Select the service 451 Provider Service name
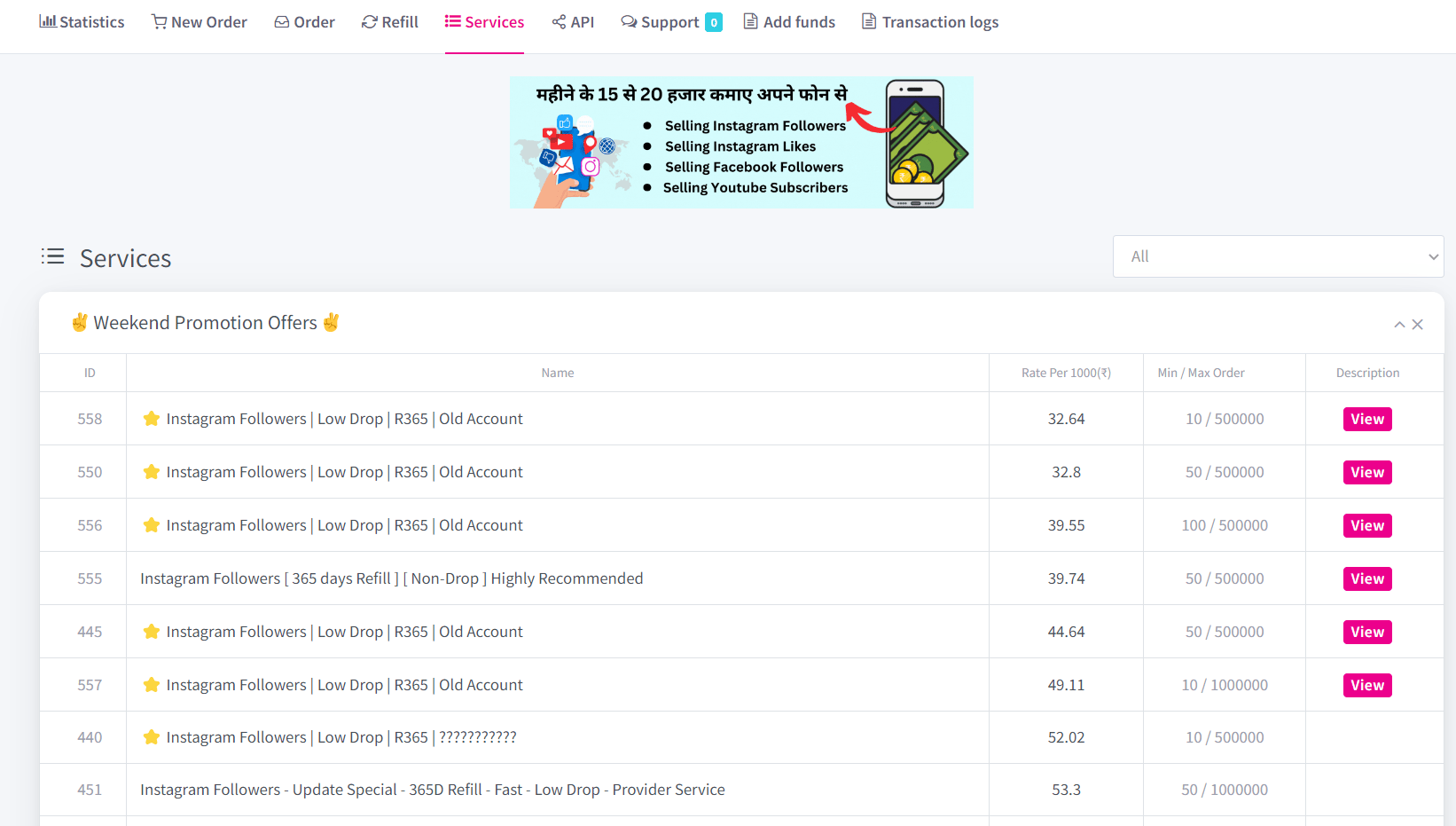 433,790
